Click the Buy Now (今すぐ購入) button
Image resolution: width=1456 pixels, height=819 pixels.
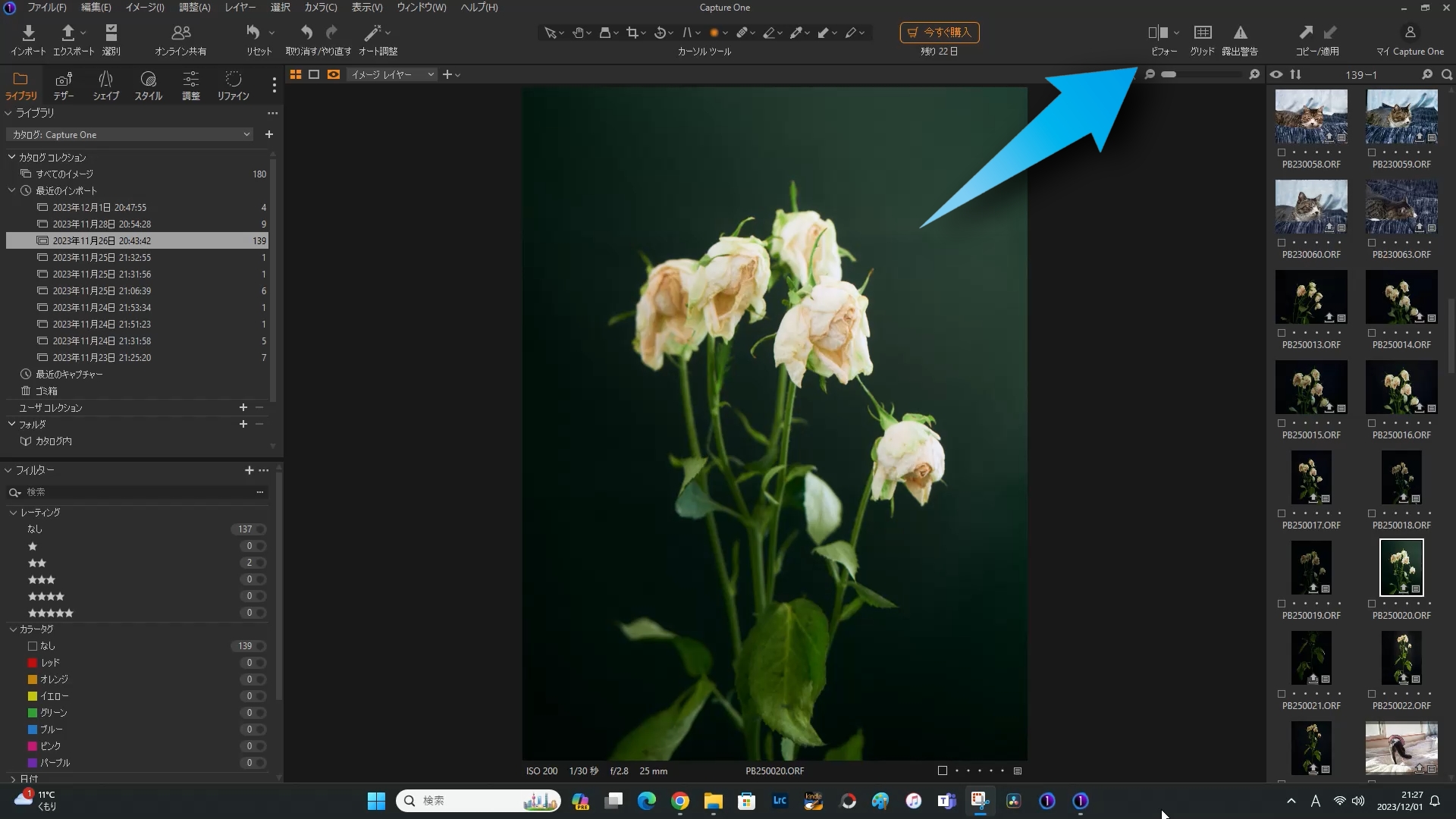pyautogui.click(x=940, y=33)
